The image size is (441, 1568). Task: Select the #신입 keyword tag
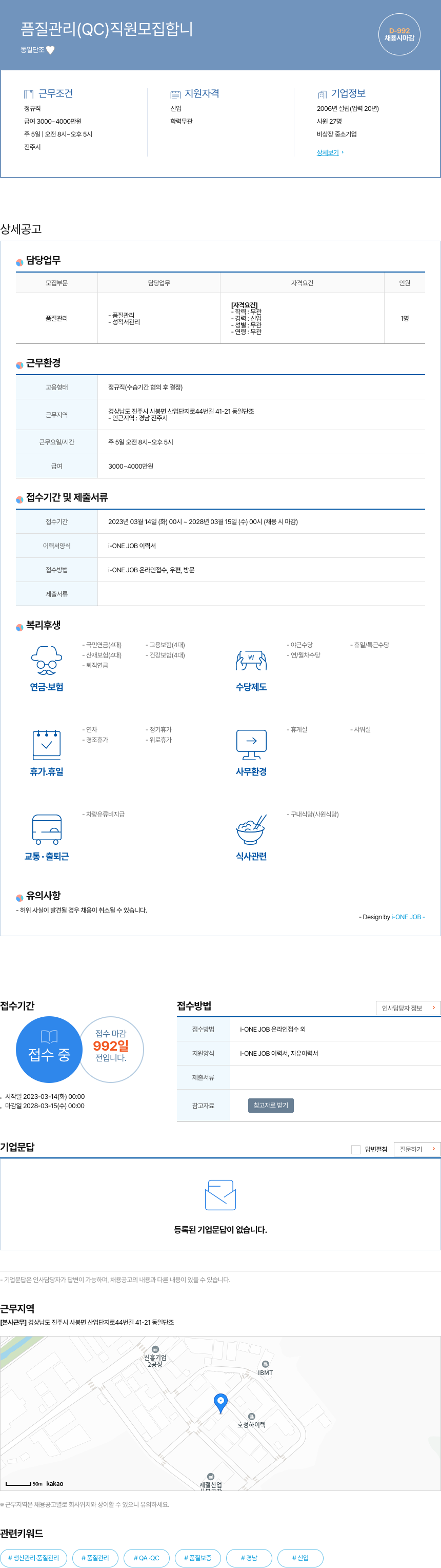(x=300, y=1558)
